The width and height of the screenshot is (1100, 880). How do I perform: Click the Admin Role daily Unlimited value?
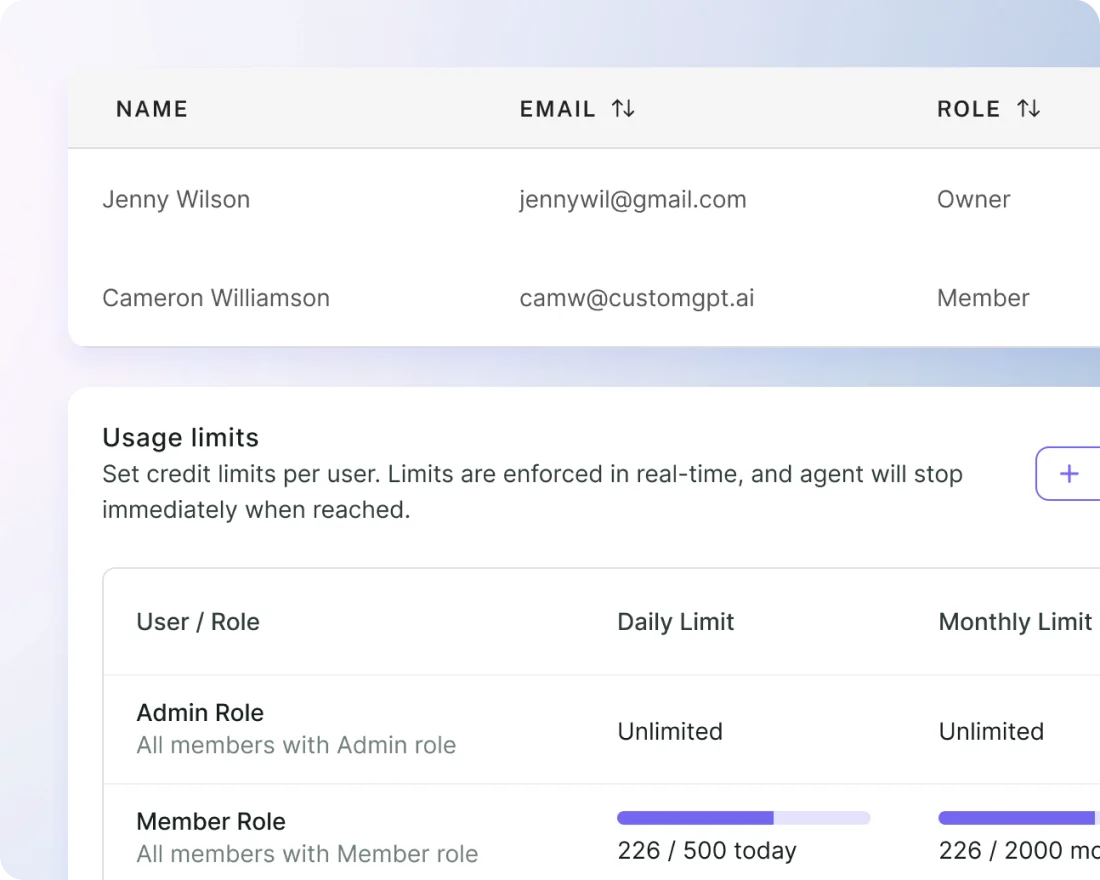point(670,731)
